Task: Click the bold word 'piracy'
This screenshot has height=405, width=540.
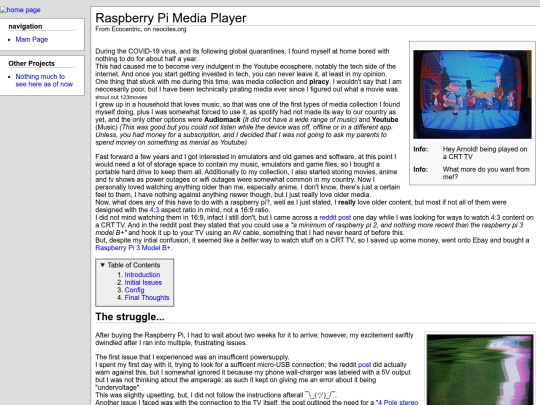Action: click(x=319, y=82)
